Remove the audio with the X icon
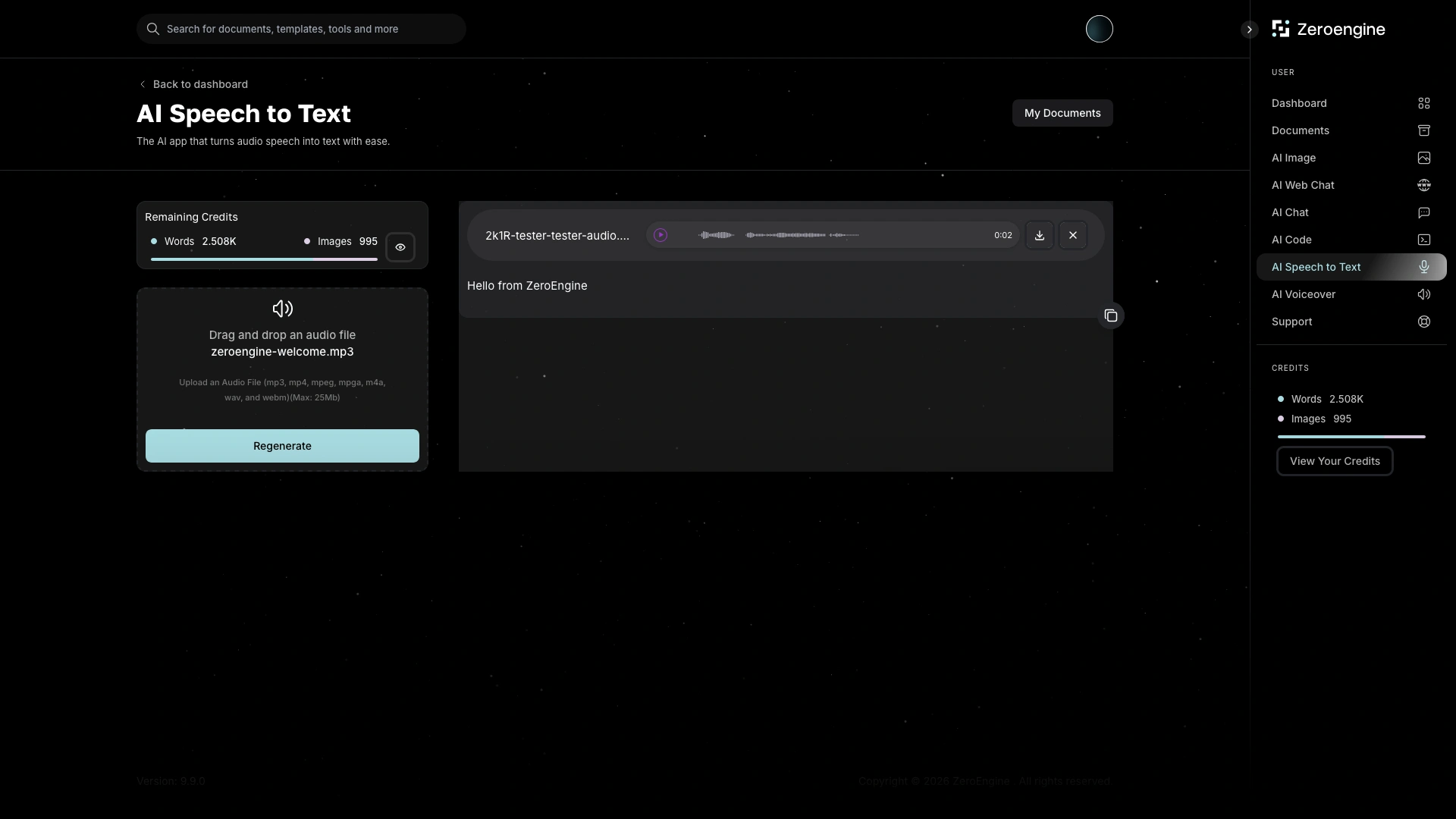 (x=1073, y=235)
